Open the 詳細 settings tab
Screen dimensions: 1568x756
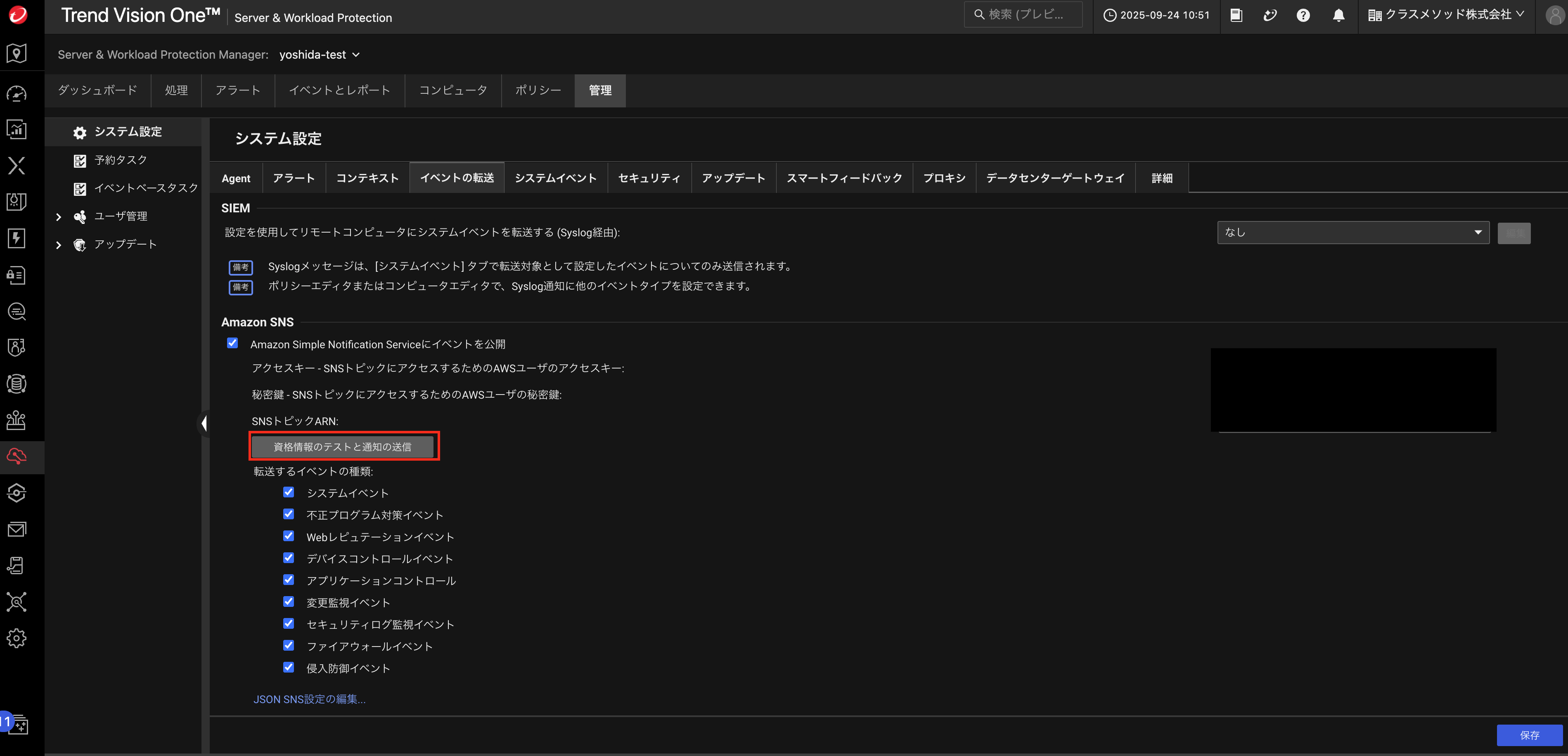point(1162,178)
